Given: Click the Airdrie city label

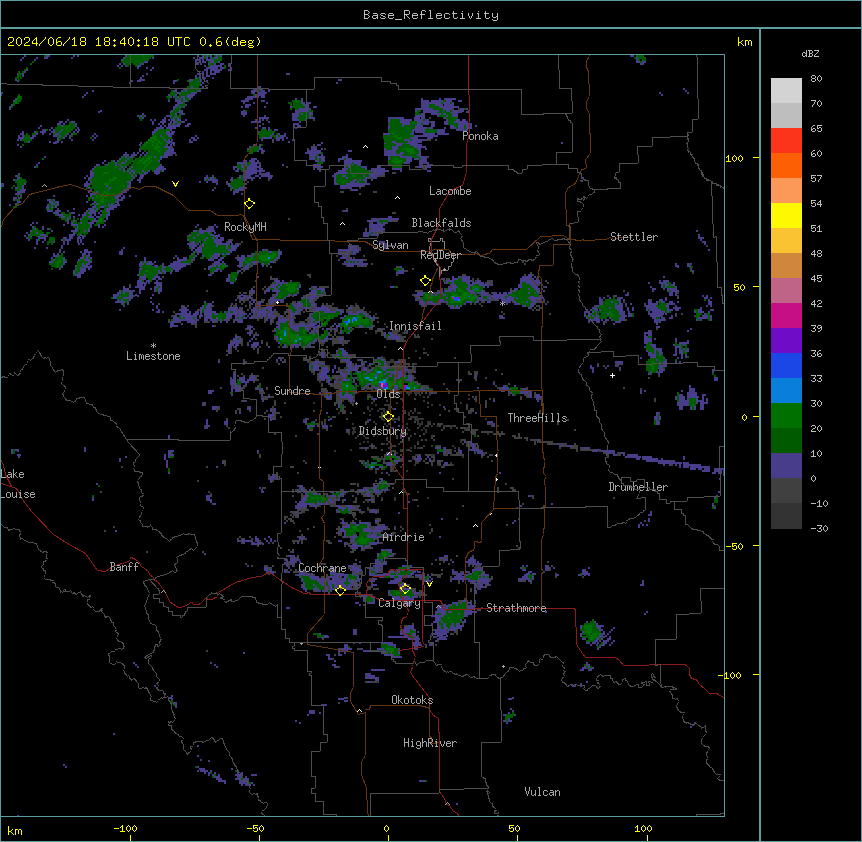Looking at the screenshot, I should [x=404, y=537].
